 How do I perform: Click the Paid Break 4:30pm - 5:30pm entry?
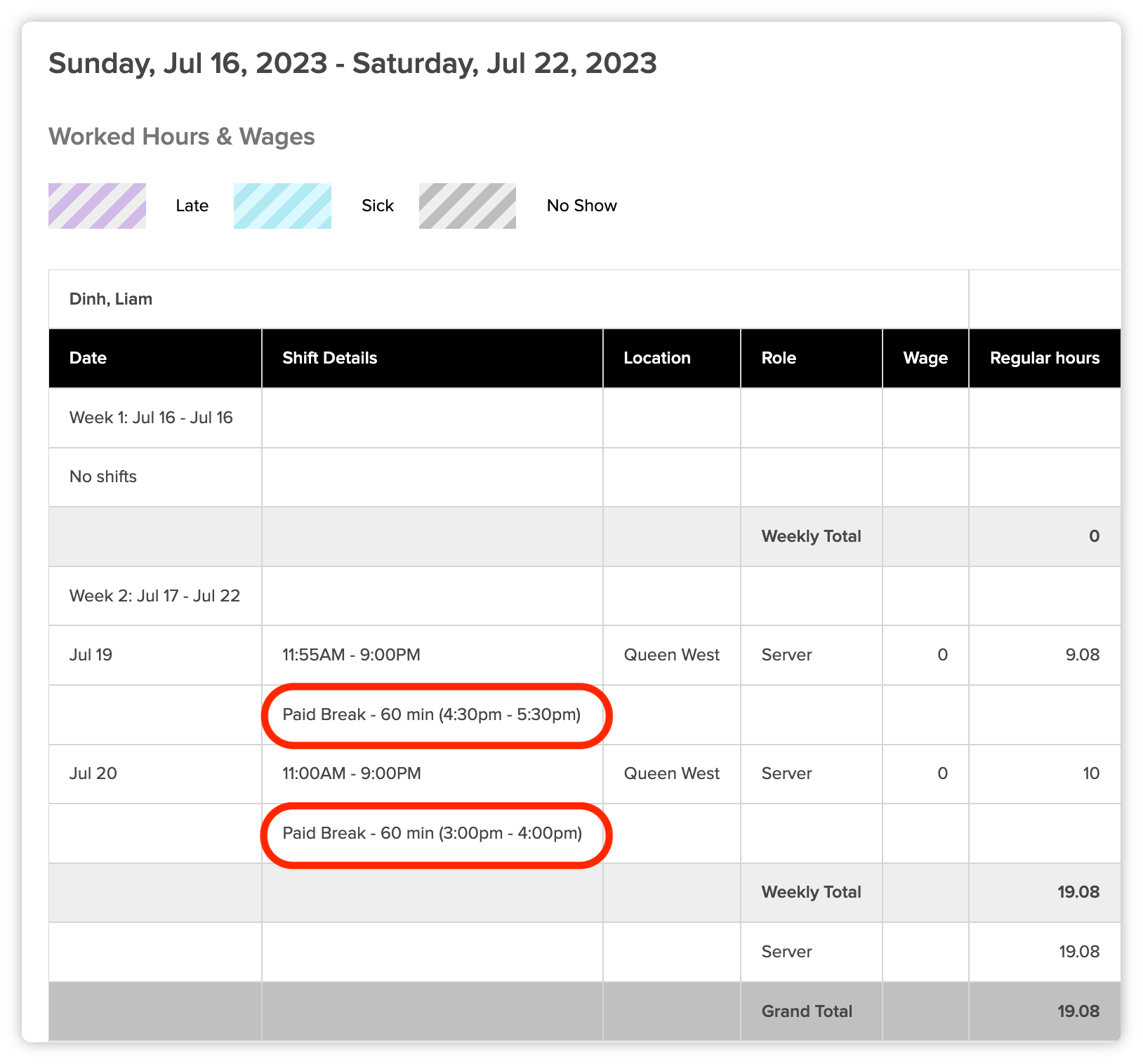coord(432,714)
